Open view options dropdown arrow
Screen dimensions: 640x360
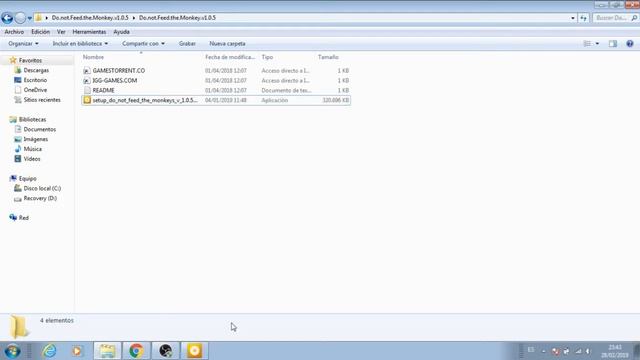click(x=597, y=44)
